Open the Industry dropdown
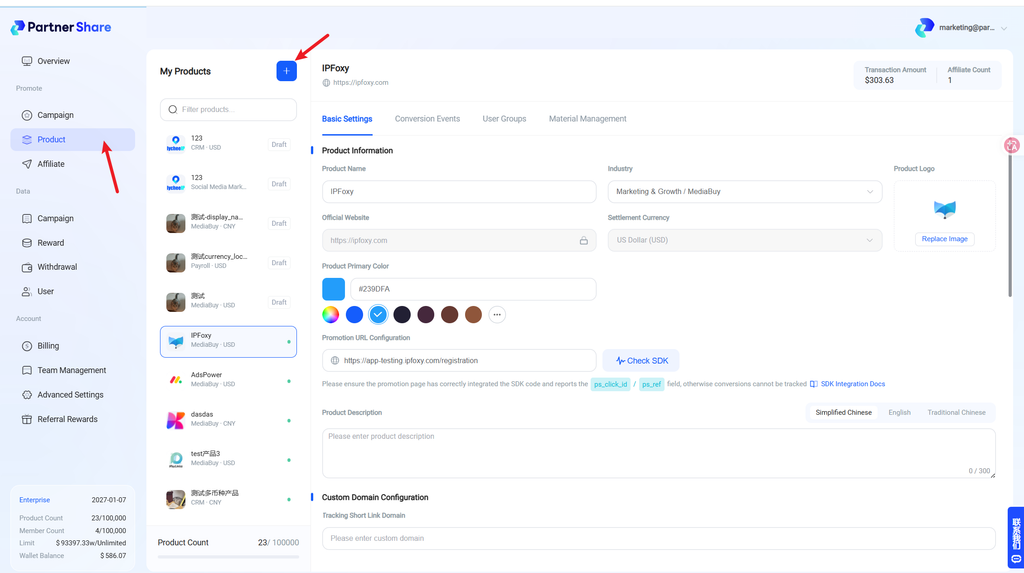The image size is (1024, 573). [x=744, y=191]
